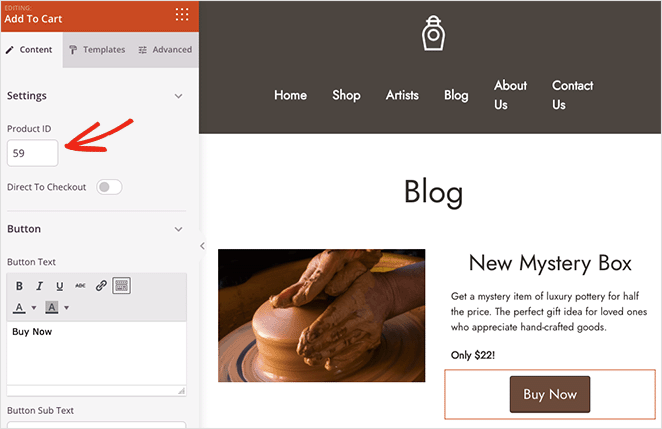Open the text color dropdown arrow
Viewport: 662px width, 429px height.
click(34, 308)
